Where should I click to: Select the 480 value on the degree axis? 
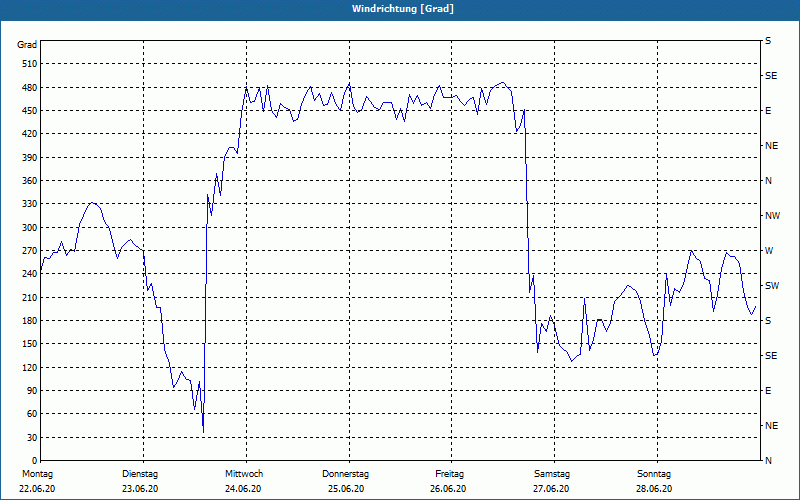30,87
